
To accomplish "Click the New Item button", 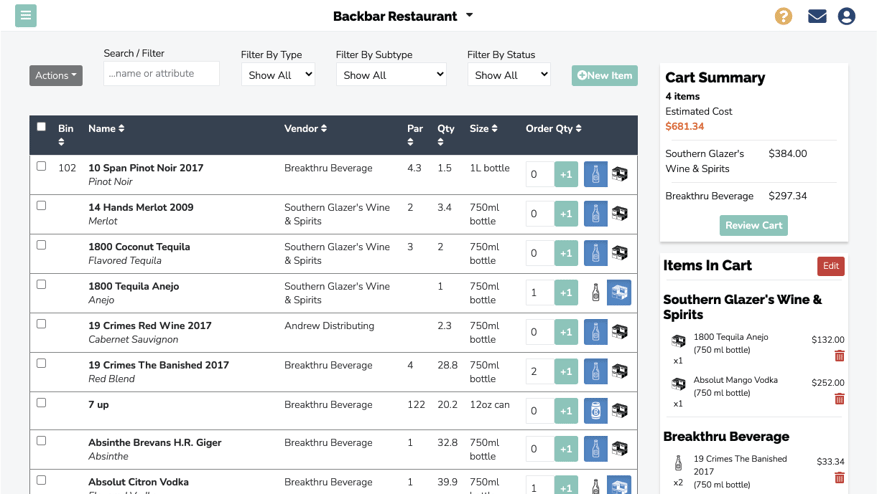I will (605, 76).
